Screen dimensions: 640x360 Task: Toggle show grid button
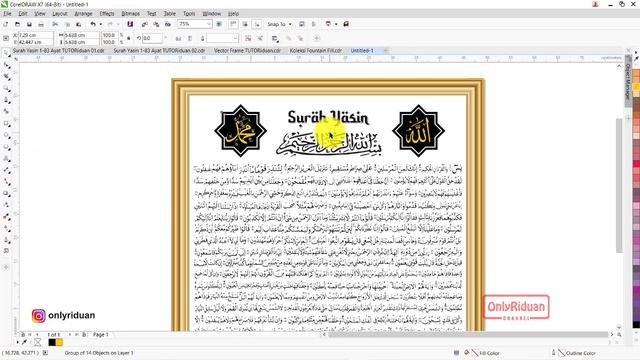point(245,24)
